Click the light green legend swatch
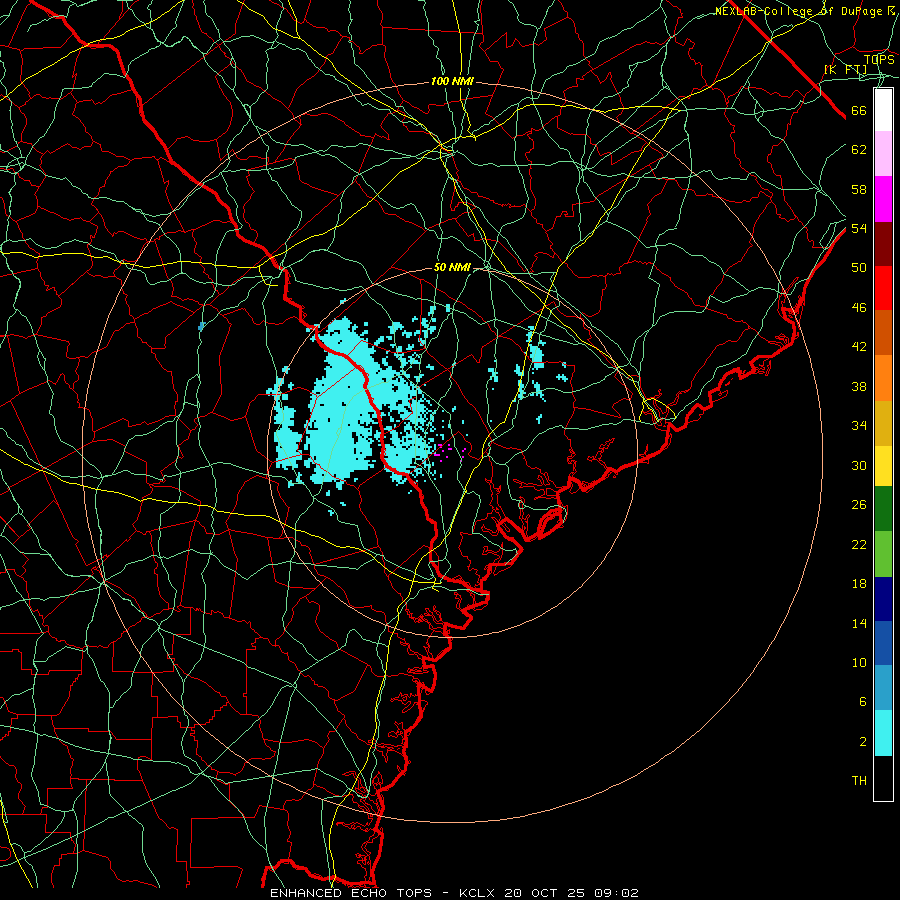Image resolution: width=900 pixels, height=900 pixels. pos(883,553)
